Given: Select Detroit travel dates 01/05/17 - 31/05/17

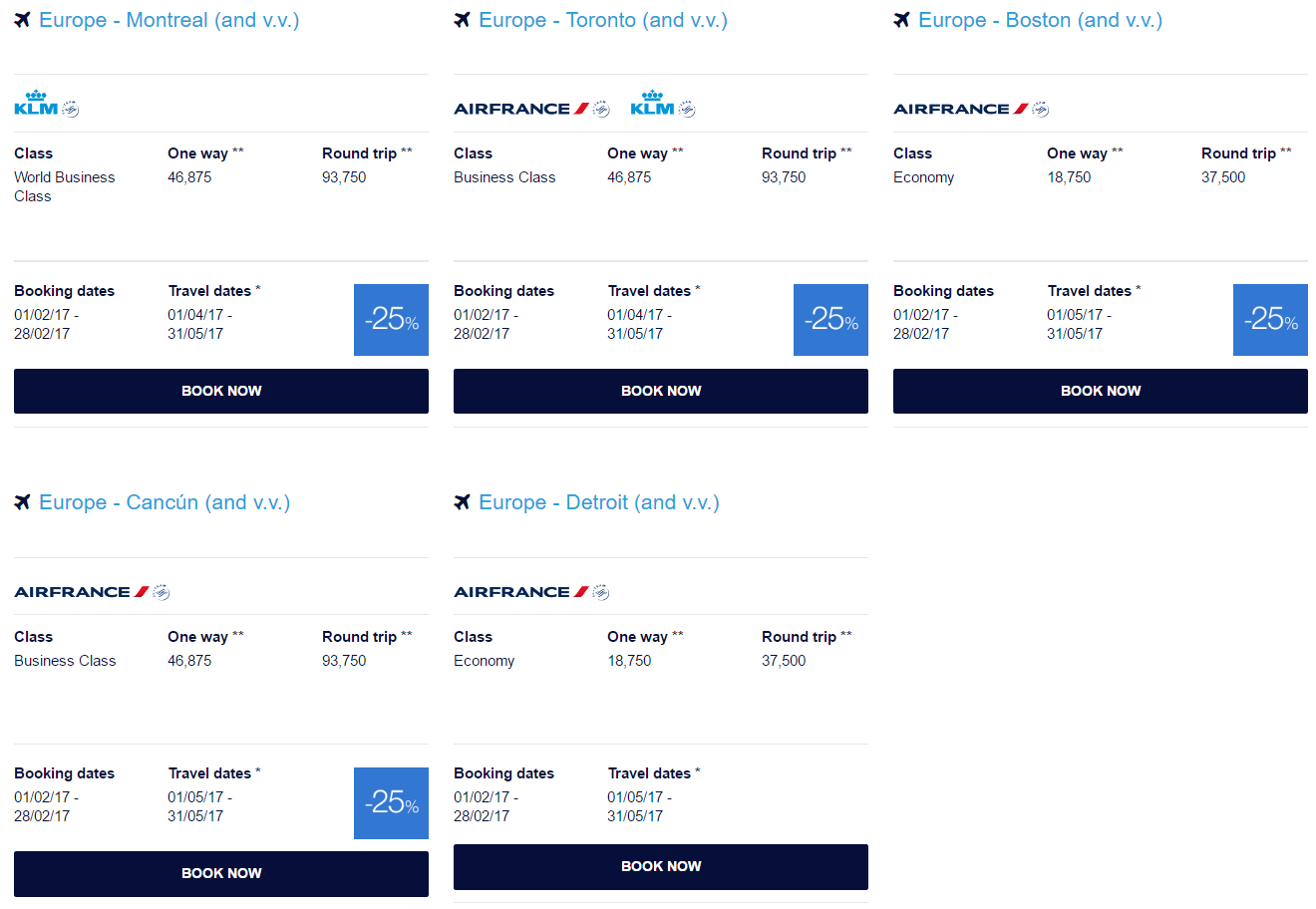Looking at the screenshot, I should (x=639, y=806).
